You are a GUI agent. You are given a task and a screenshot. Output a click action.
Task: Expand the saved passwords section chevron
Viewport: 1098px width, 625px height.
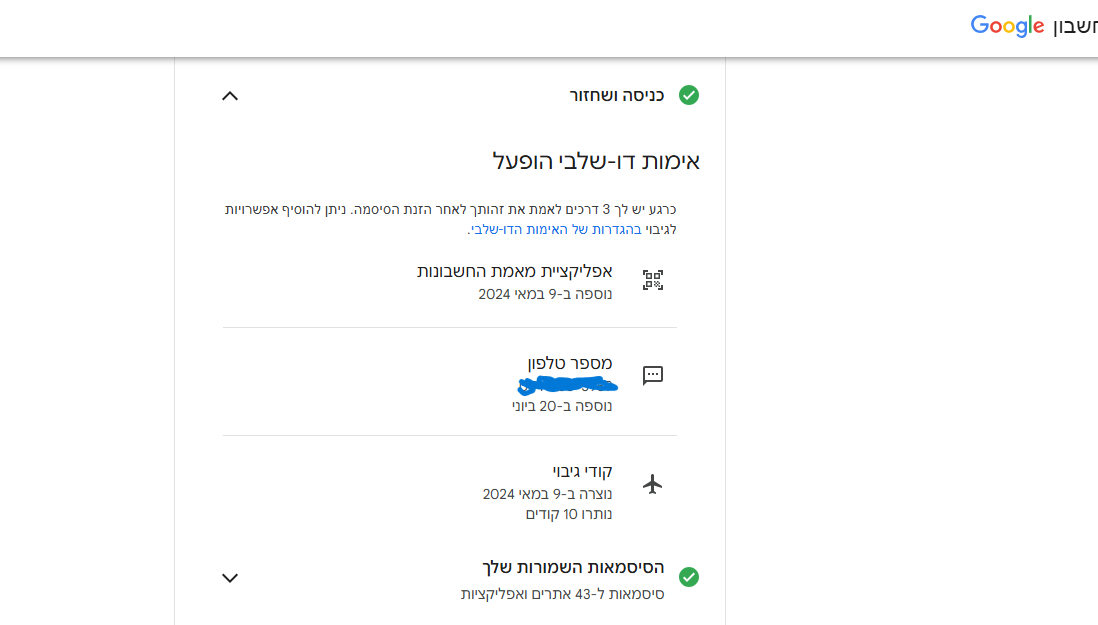[x=230, y=577]
